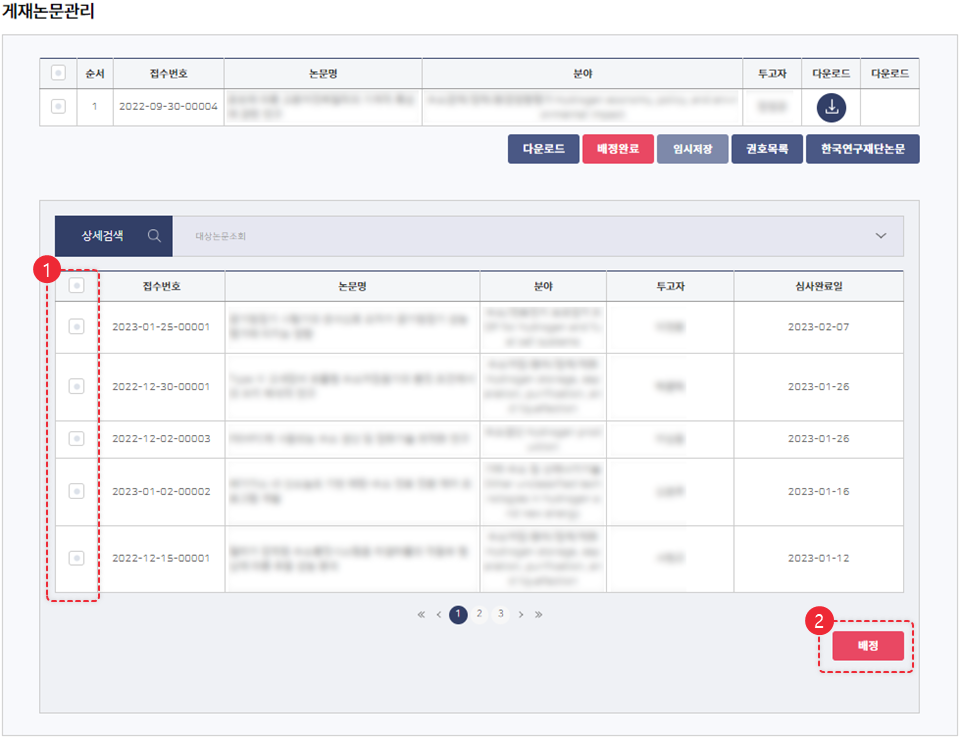The image size is (960, 738).
Task: Go to previous page using left arrow
Action: (x=439, y=614)
